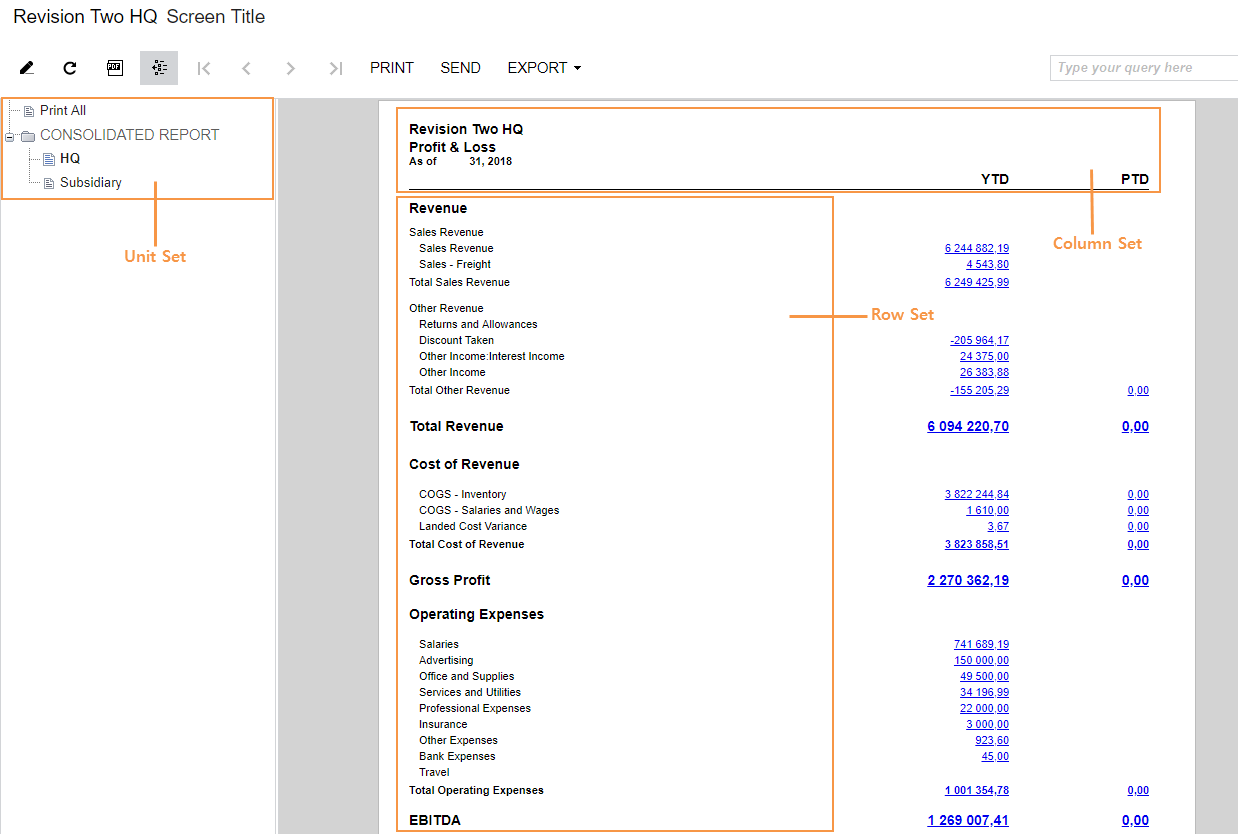1238x834 pixels.
Task: Select the Subsidiary unit in tree
Action: point(91,183)
